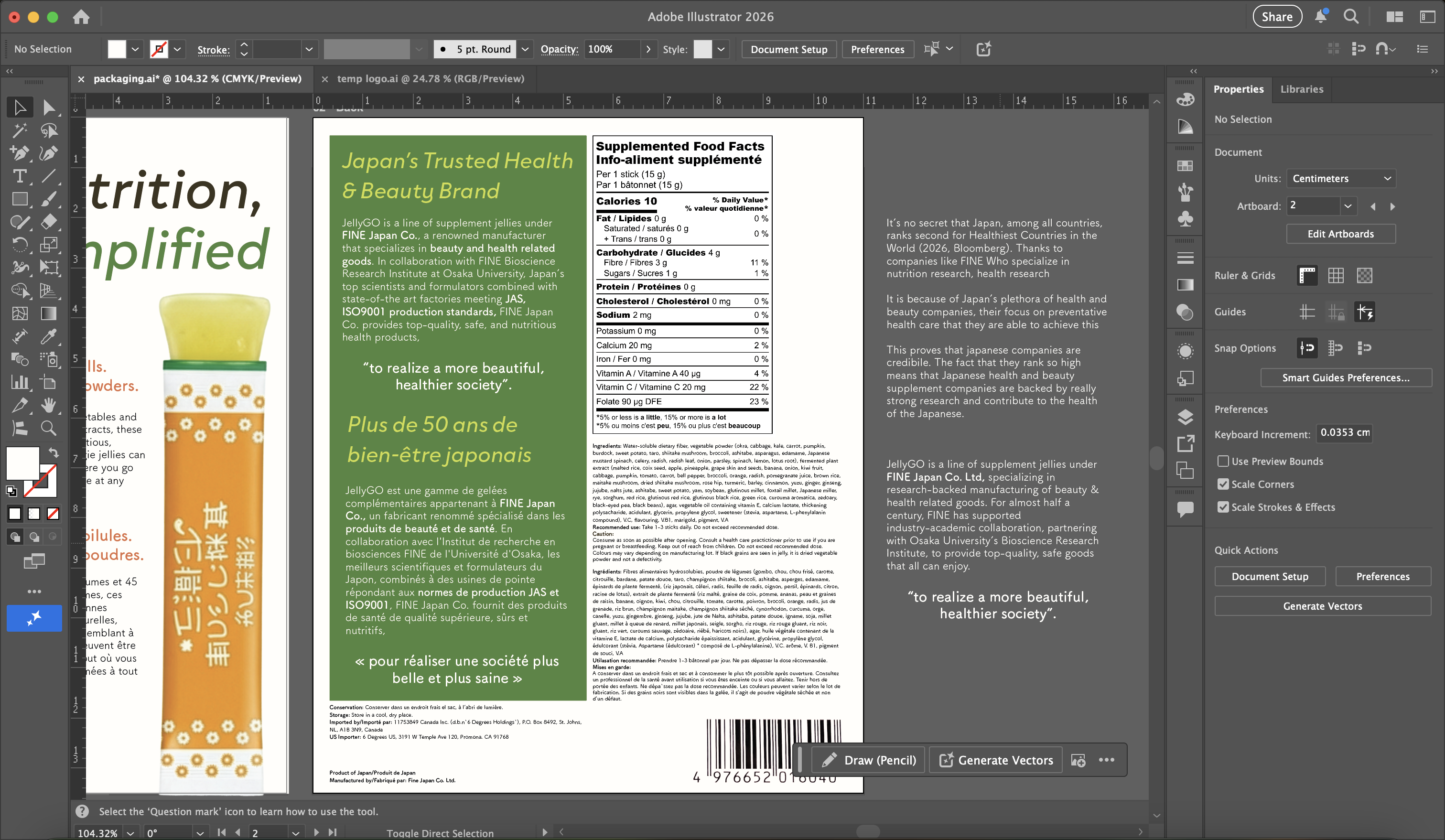This screenshot has height=840, width=1445.
Task: Click the Fill color box in toolbar
Action: pos(22,463)
